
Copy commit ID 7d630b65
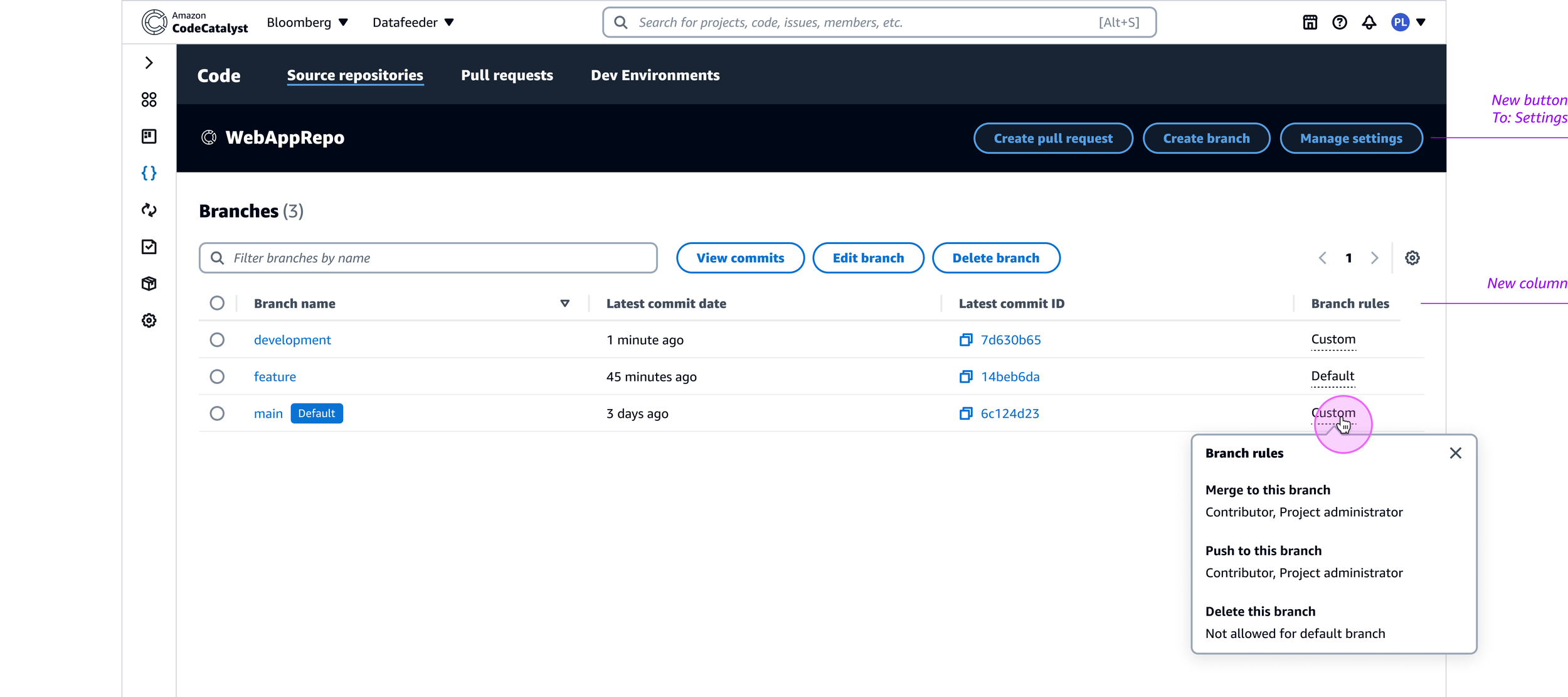(965, 340)
